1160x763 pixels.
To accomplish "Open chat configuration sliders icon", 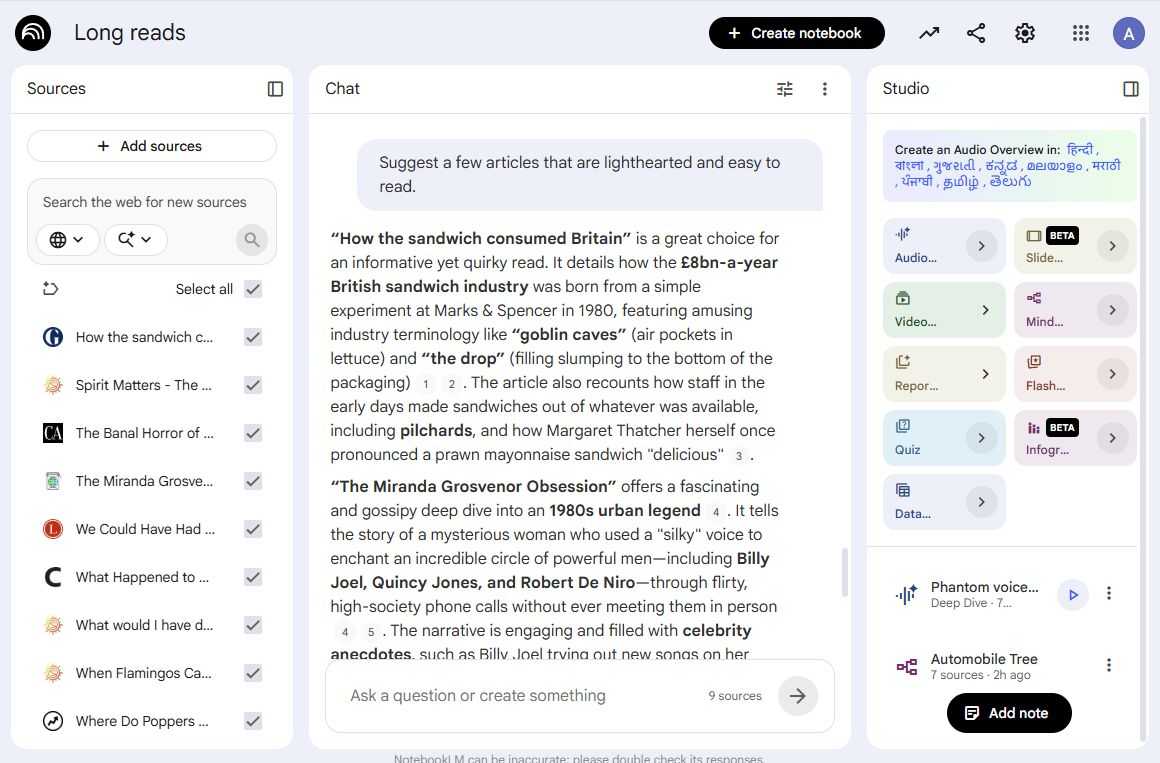I will tap(785, 89).
